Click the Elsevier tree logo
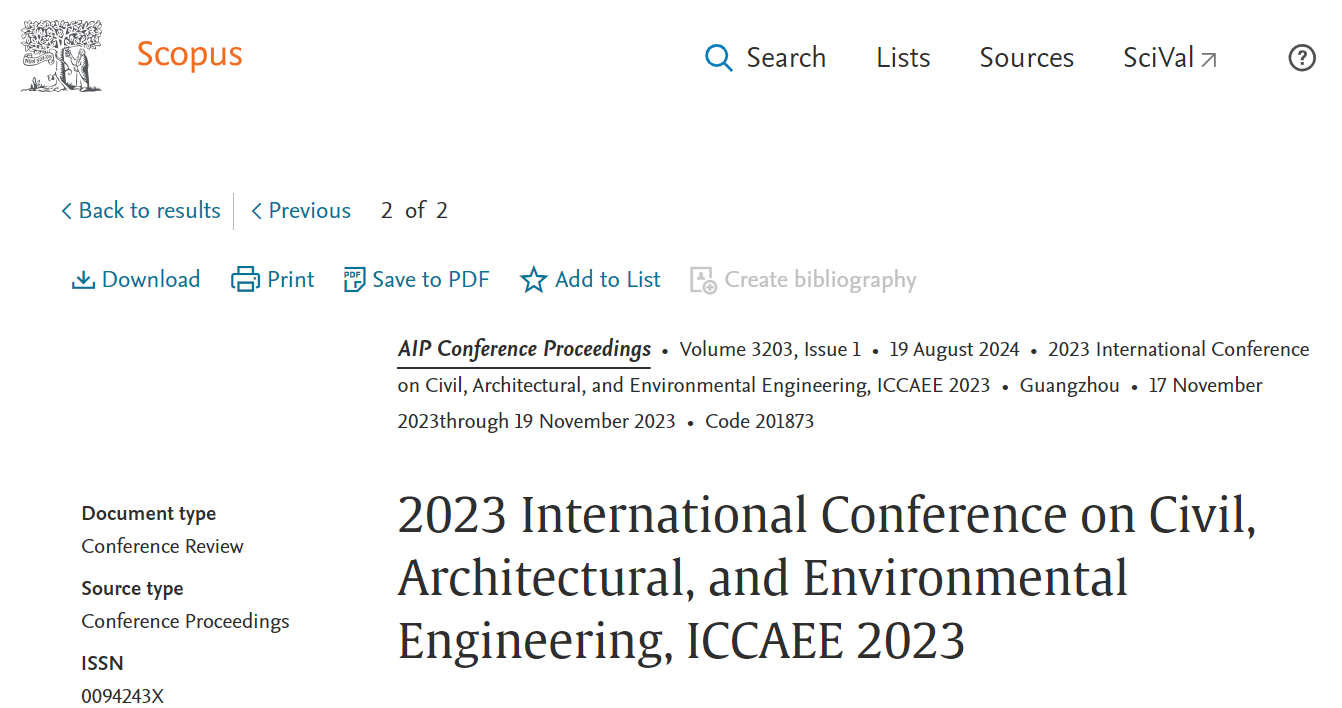Viewport: 1342px width, 708px height. [x=61, y=56]
